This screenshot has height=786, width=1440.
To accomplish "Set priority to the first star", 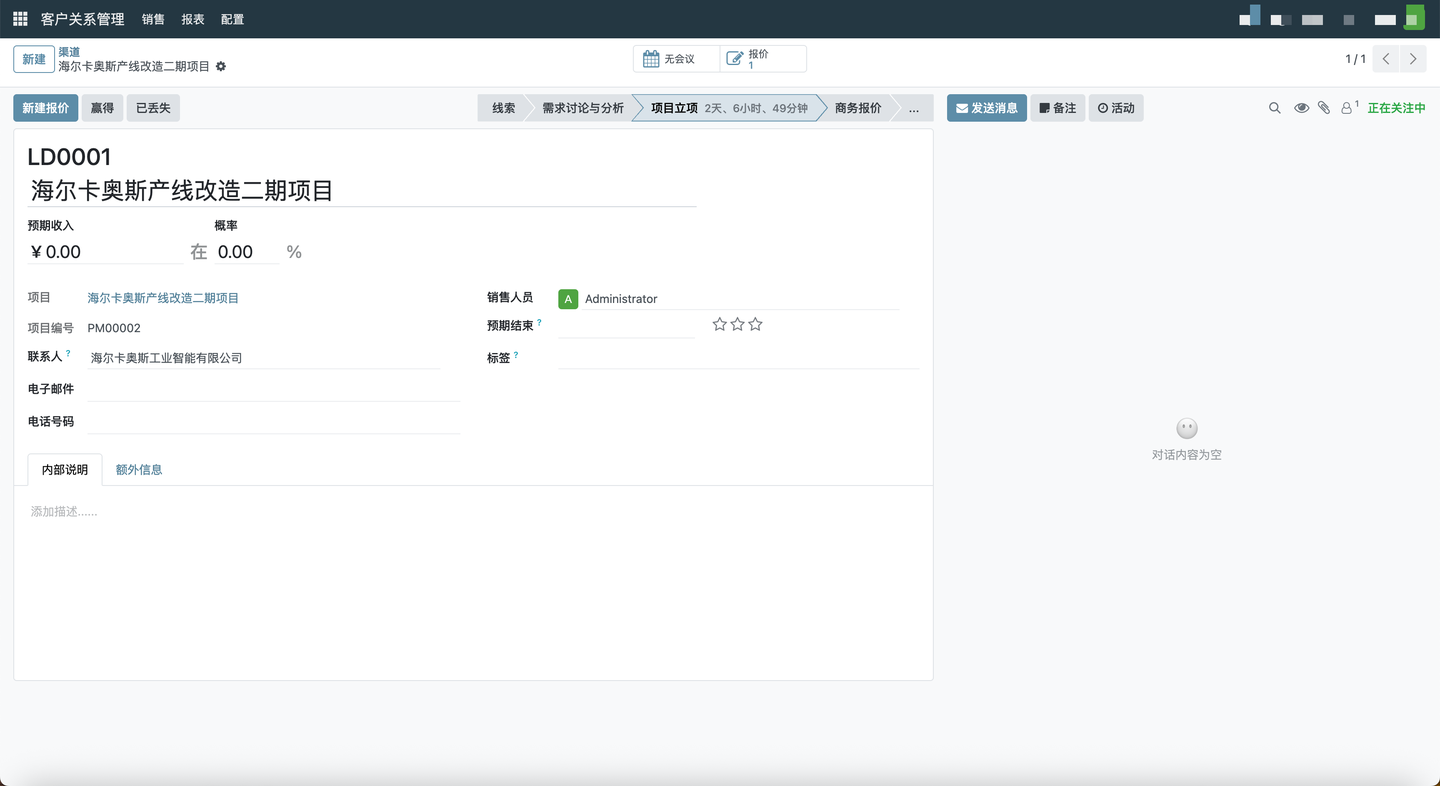I will 719,324.
